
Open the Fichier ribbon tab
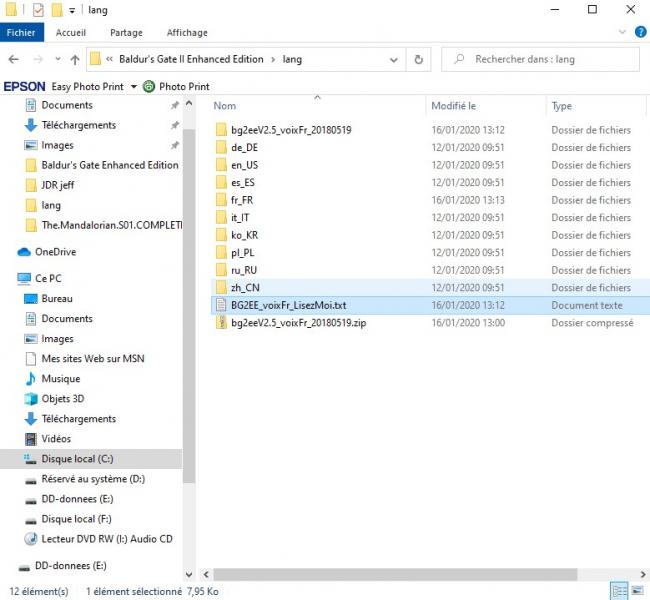[22, 33]
